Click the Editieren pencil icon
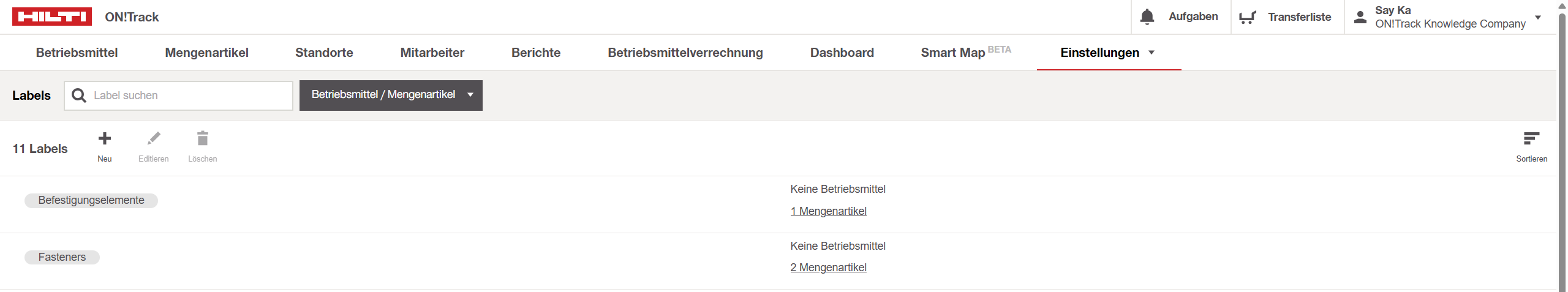Viewport: 1568px width, 292px height. 154,138
